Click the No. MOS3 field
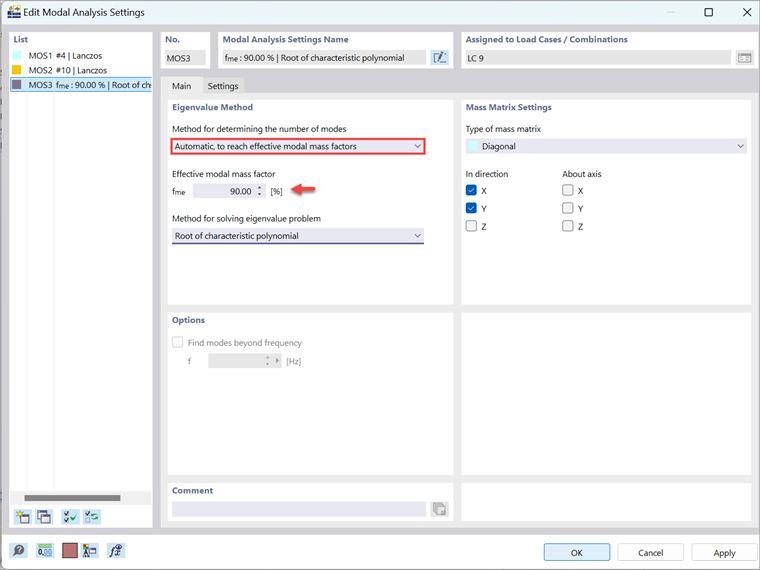 coord(185,58)
